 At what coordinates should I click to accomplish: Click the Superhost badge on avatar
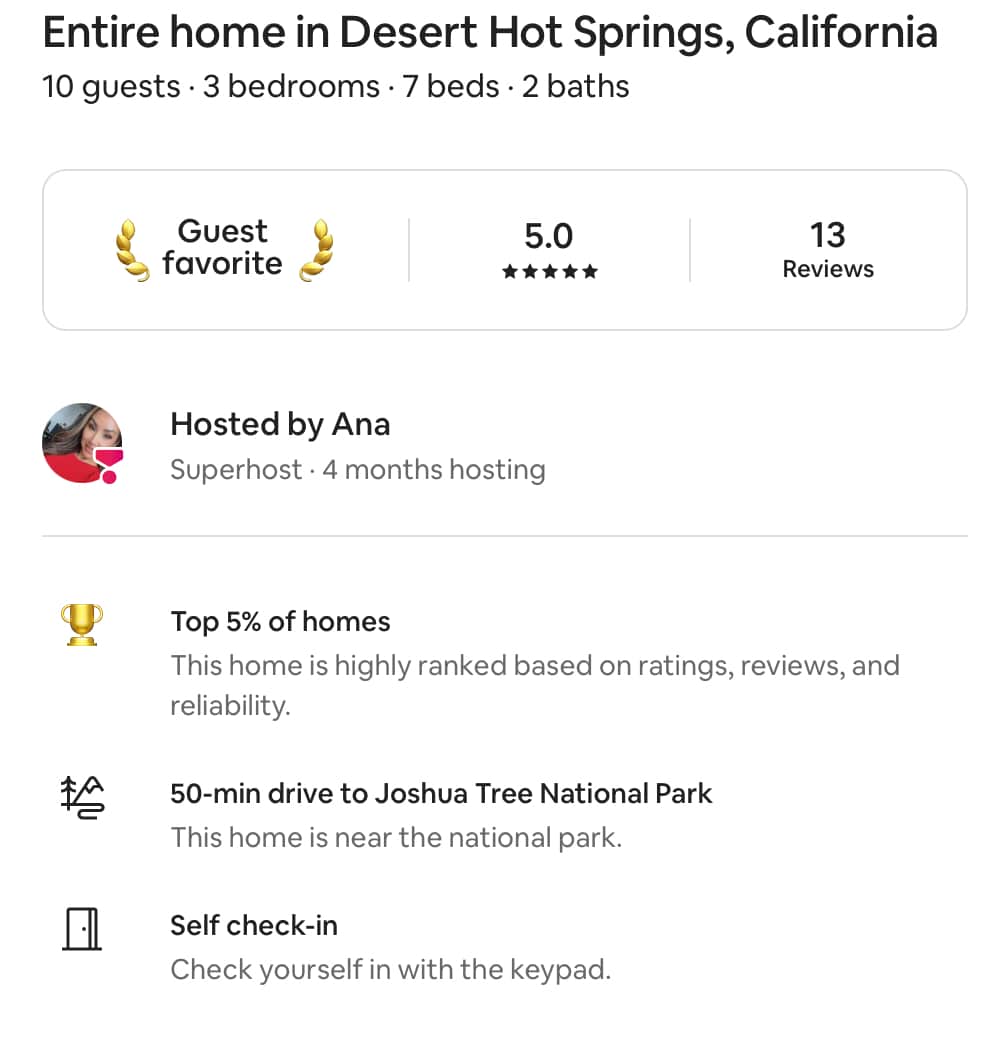pos(108,466)
